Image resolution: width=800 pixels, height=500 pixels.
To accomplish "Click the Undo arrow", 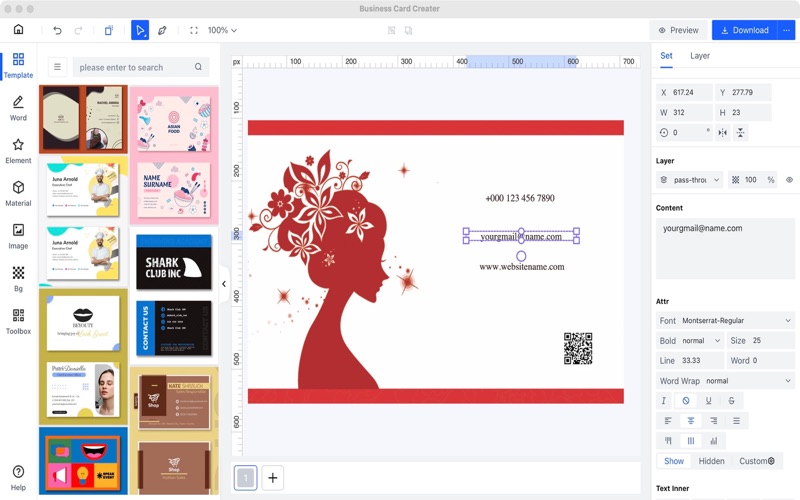I will (57, 30).
